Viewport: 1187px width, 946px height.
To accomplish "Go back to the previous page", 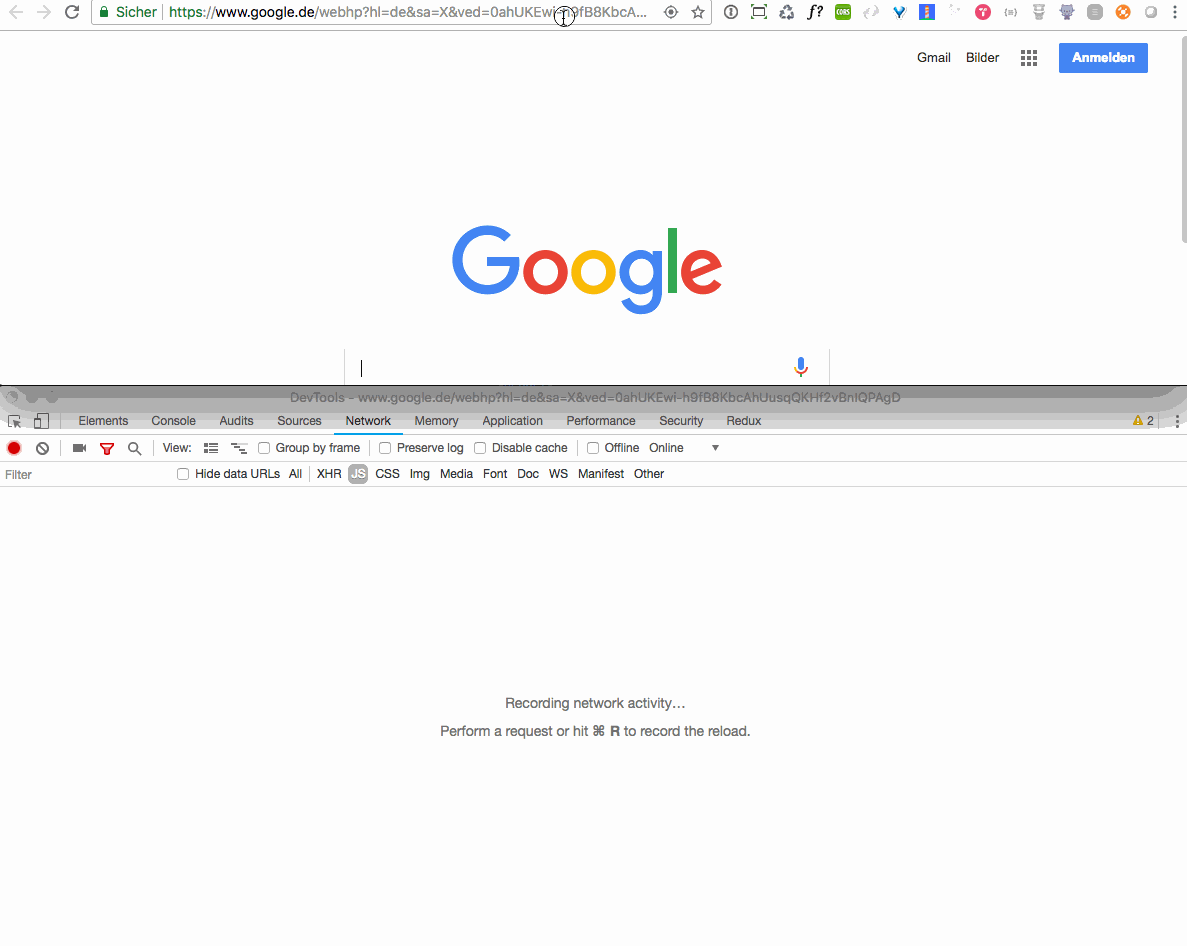I will click(x=16, y=12).
